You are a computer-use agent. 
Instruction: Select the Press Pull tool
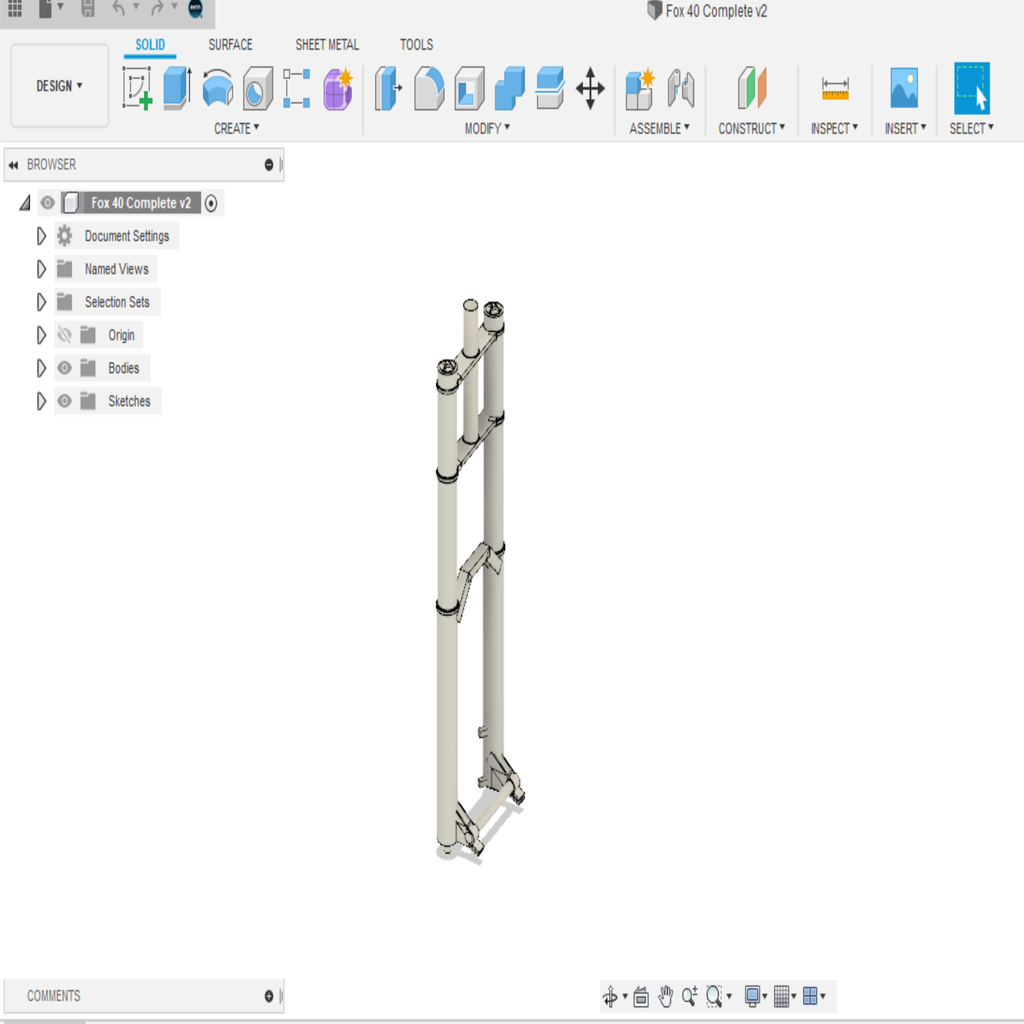pos(388,88)
